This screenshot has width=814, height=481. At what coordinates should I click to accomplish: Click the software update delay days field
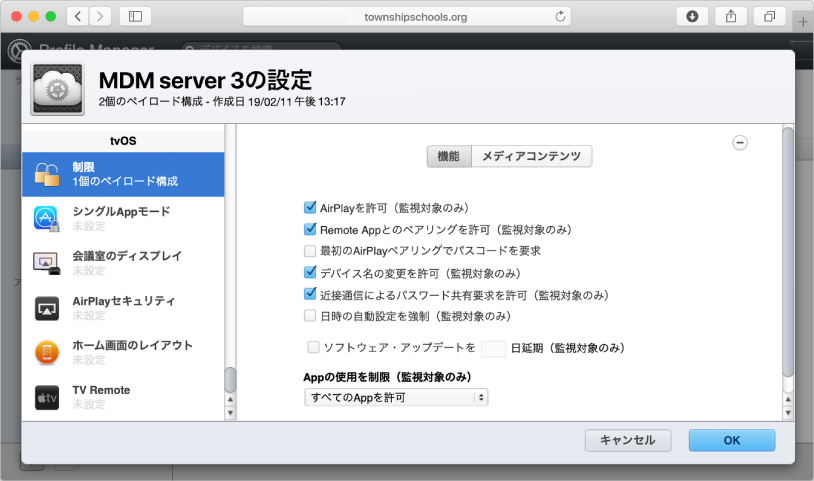point(493,348)
